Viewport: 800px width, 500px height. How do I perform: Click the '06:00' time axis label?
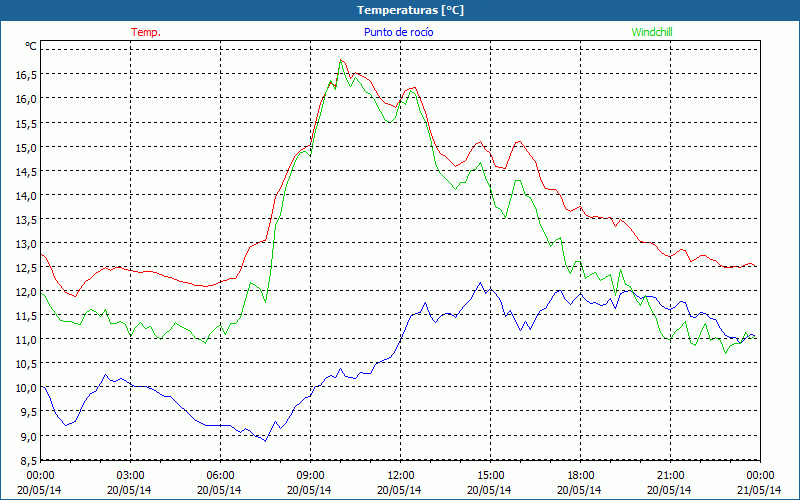tap(220, 475)
